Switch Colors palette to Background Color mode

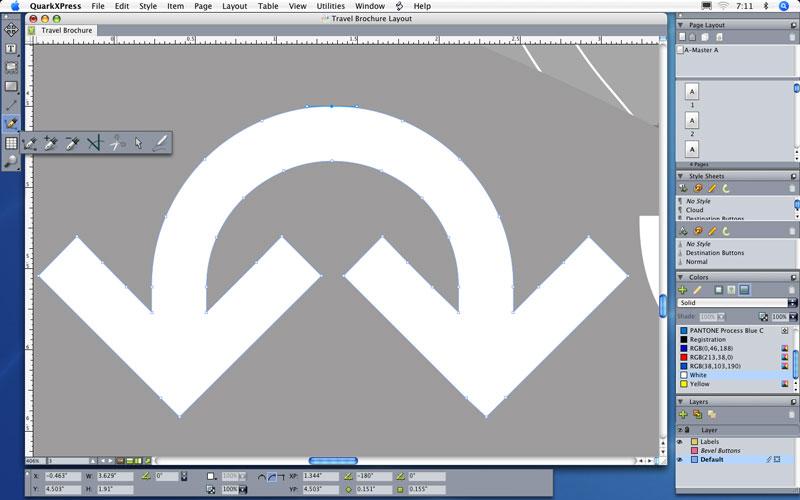pos(744,290)
